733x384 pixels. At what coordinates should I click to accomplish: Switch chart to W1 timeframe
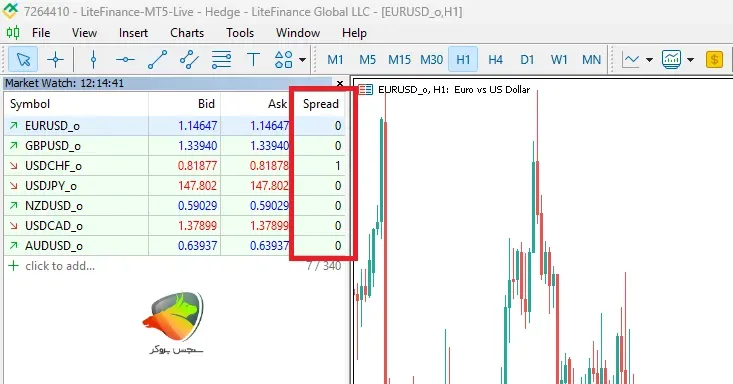559,59
